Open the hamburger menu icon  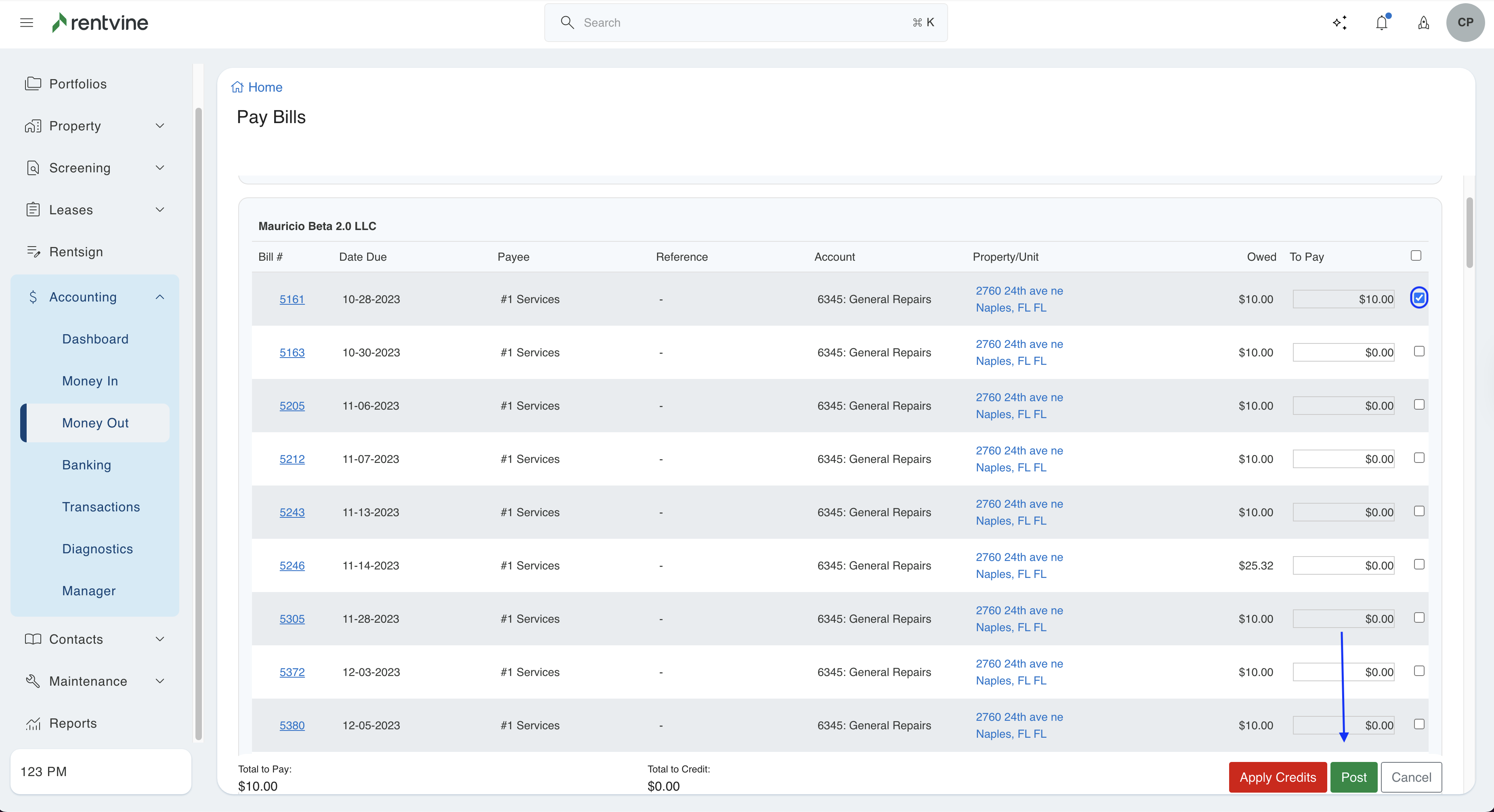click(26, 23)
